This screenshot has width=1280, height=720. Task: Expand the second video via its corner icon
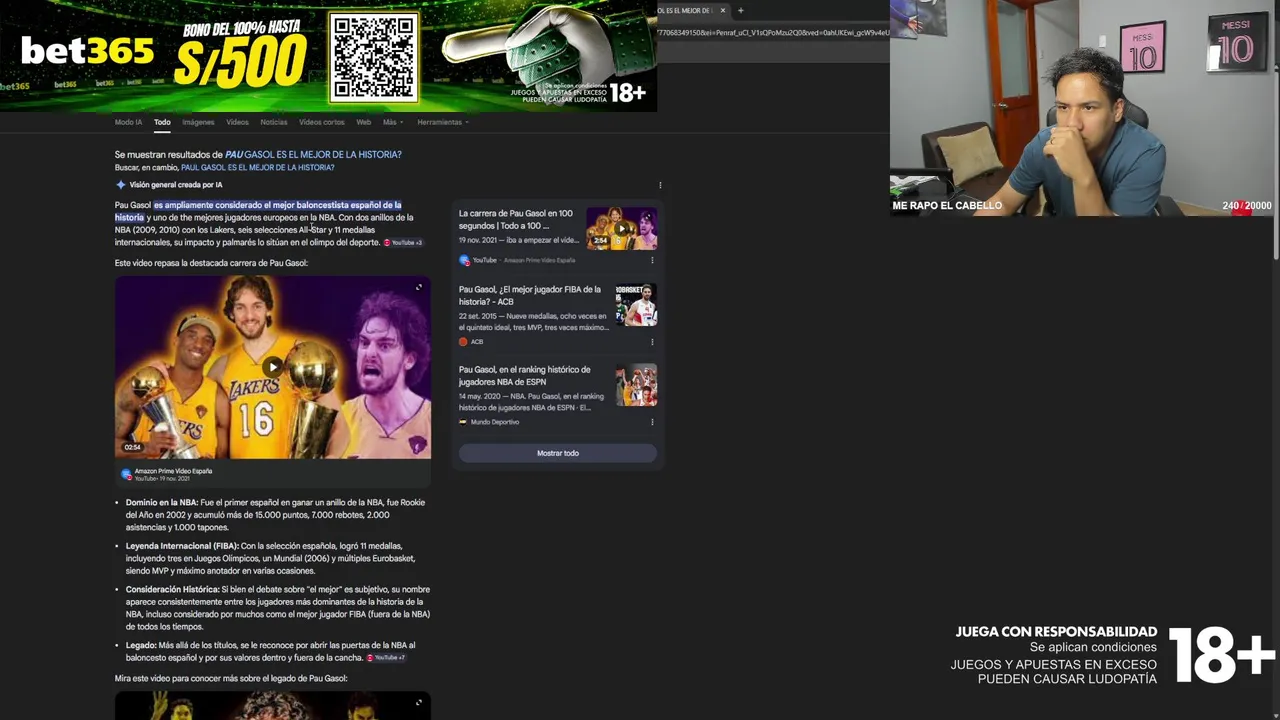[x=419, y=703]
